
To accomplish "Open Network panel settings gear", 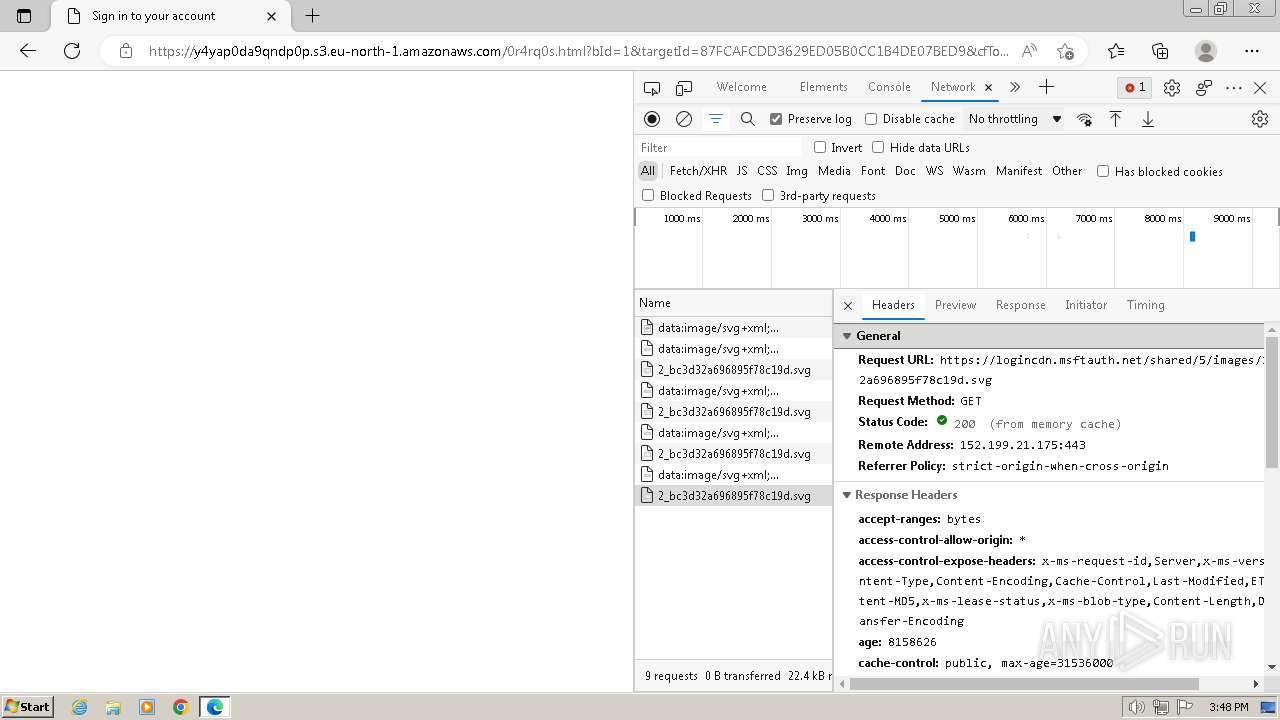I will tap(1260, 119).
